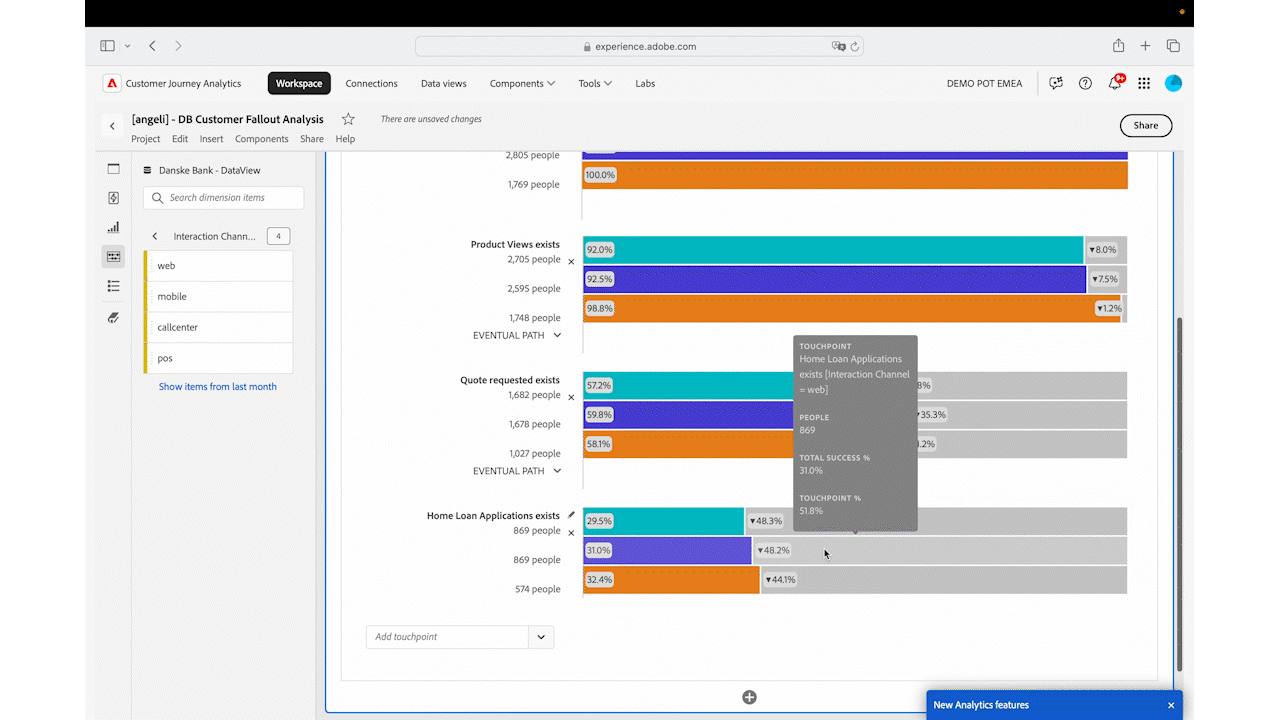Image resolution: width=1280 pixels, height=720 pixels.
Task: Add new panel with plus icon
Action: pyautogui.click(x=749, y=697)
